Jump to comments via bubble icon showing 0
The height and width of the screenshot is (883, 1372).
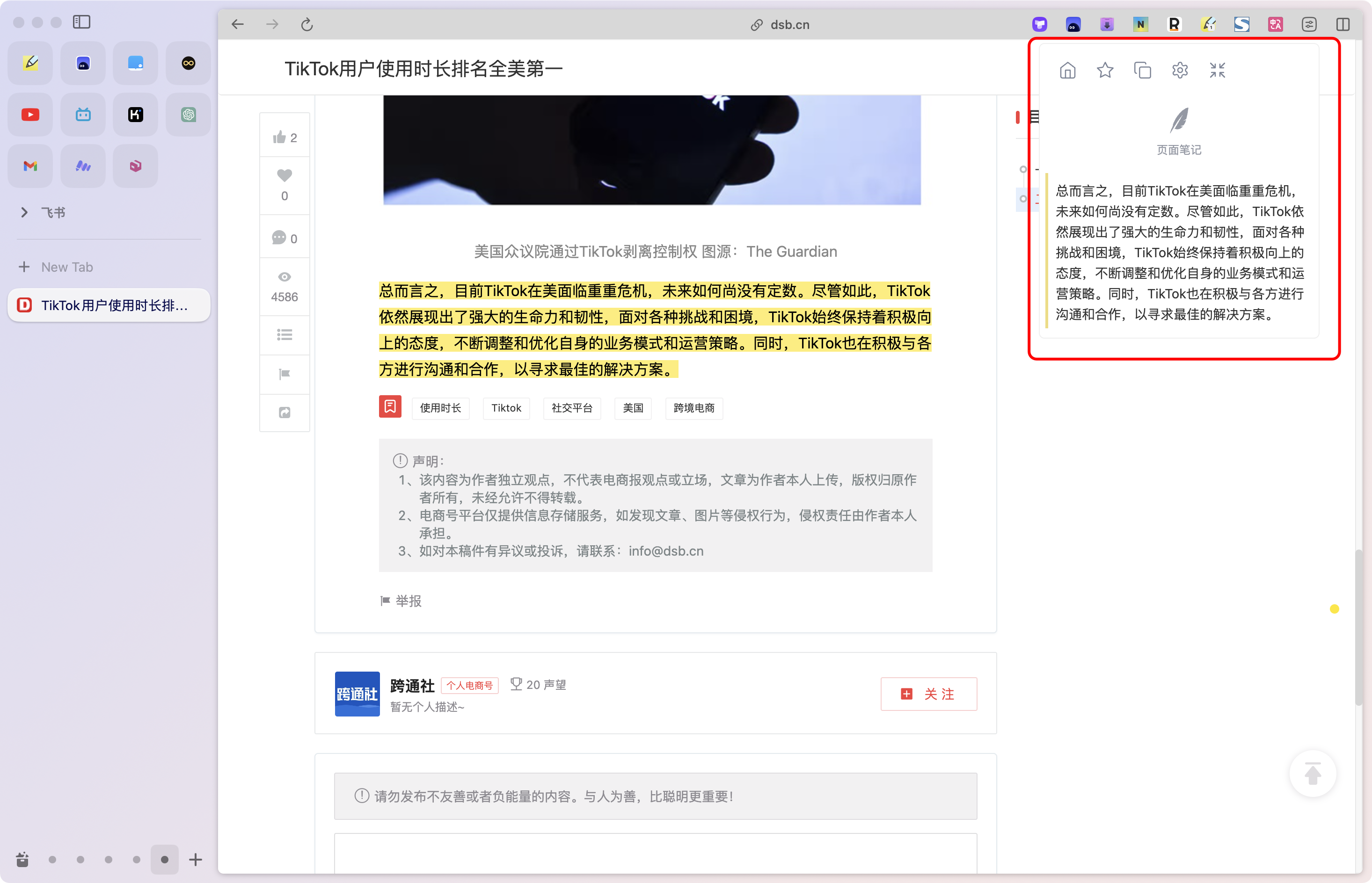point(285,238)
